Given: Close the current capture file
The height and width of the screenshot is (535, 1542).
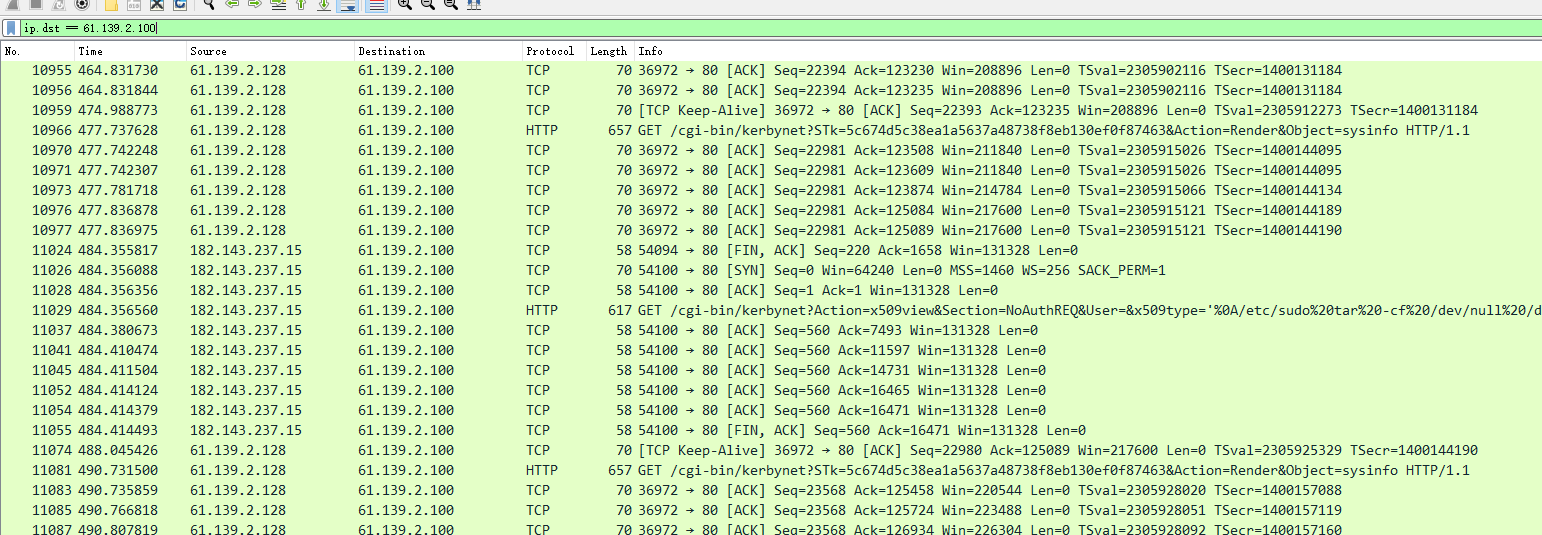Looking at the screenshot, I should coord(156,4).
